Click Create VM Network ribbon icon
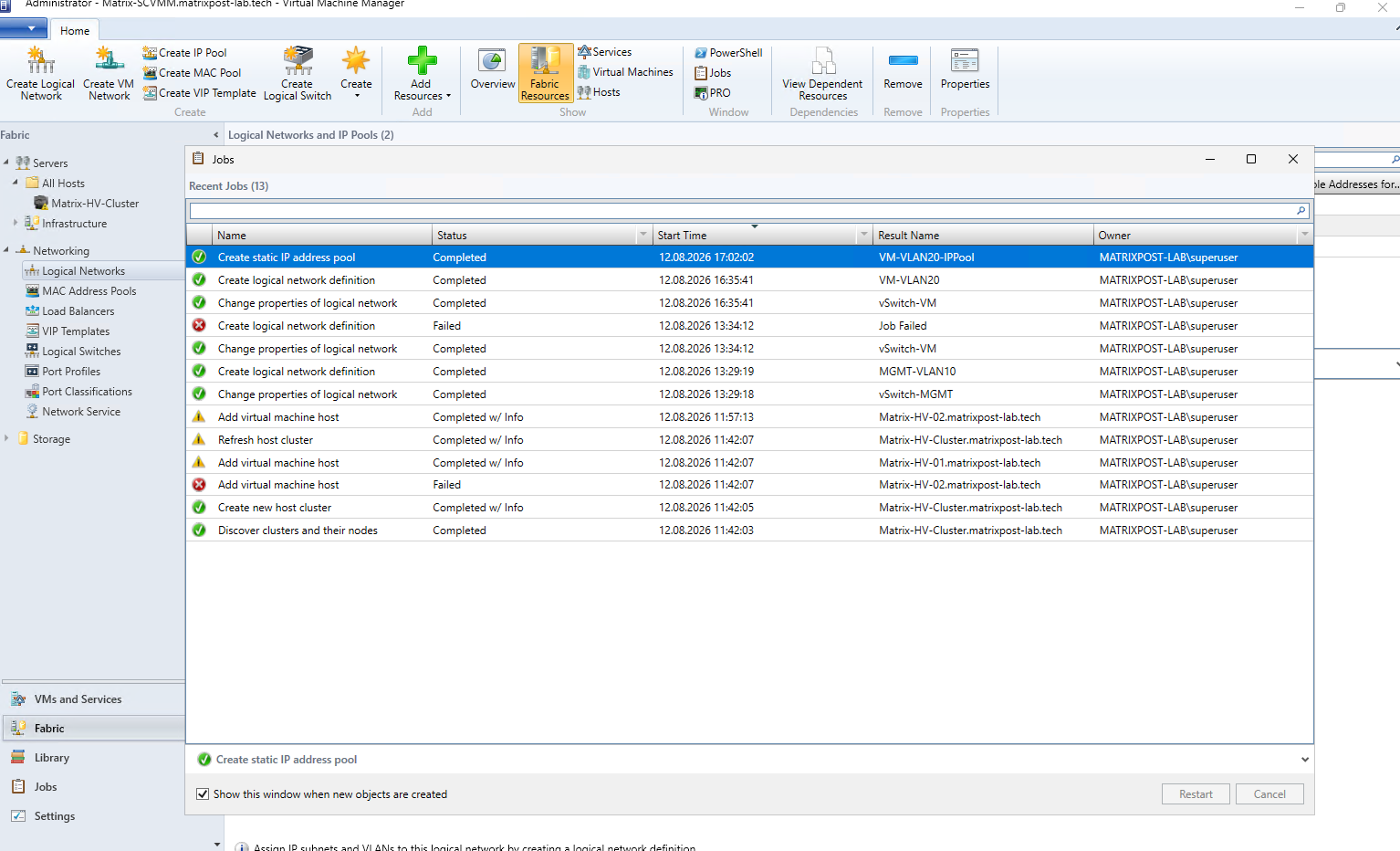The image size is (1400, 851). click(109, 73)
